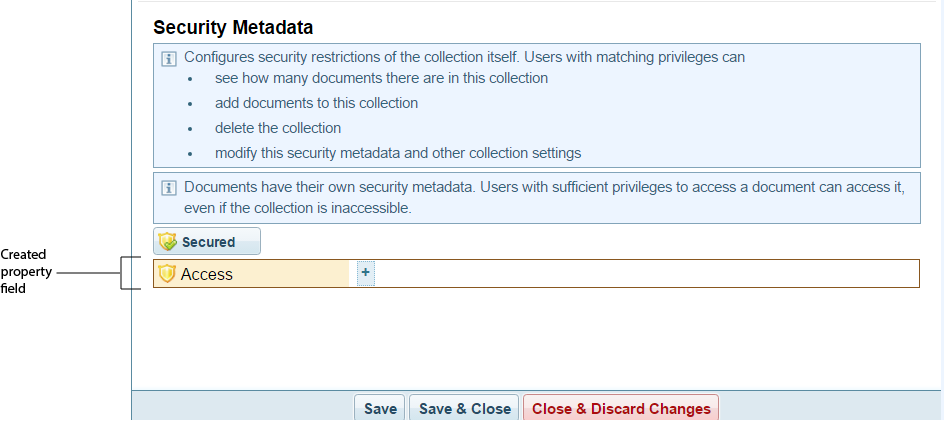Click the shield icon on the Secured button
The height and width of the screenshot is (423, 944).
pyautogui.click(x=168, y=242)
